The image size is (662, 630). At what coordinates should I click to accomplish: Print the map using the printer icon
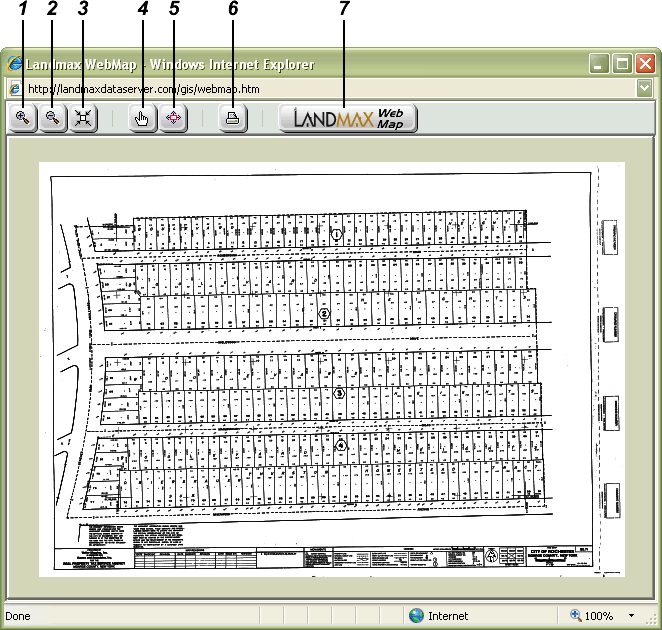tap(232, 118)
